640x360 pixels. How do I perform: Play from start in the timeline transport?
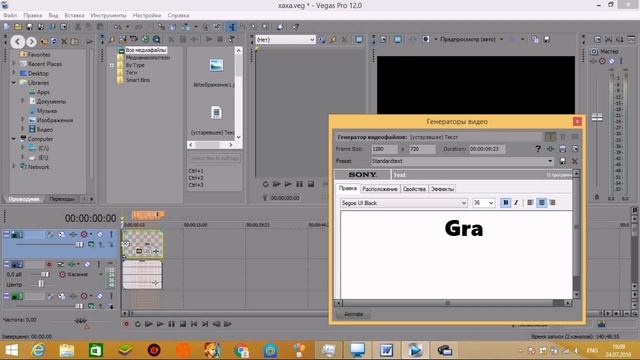pos(149,324)
